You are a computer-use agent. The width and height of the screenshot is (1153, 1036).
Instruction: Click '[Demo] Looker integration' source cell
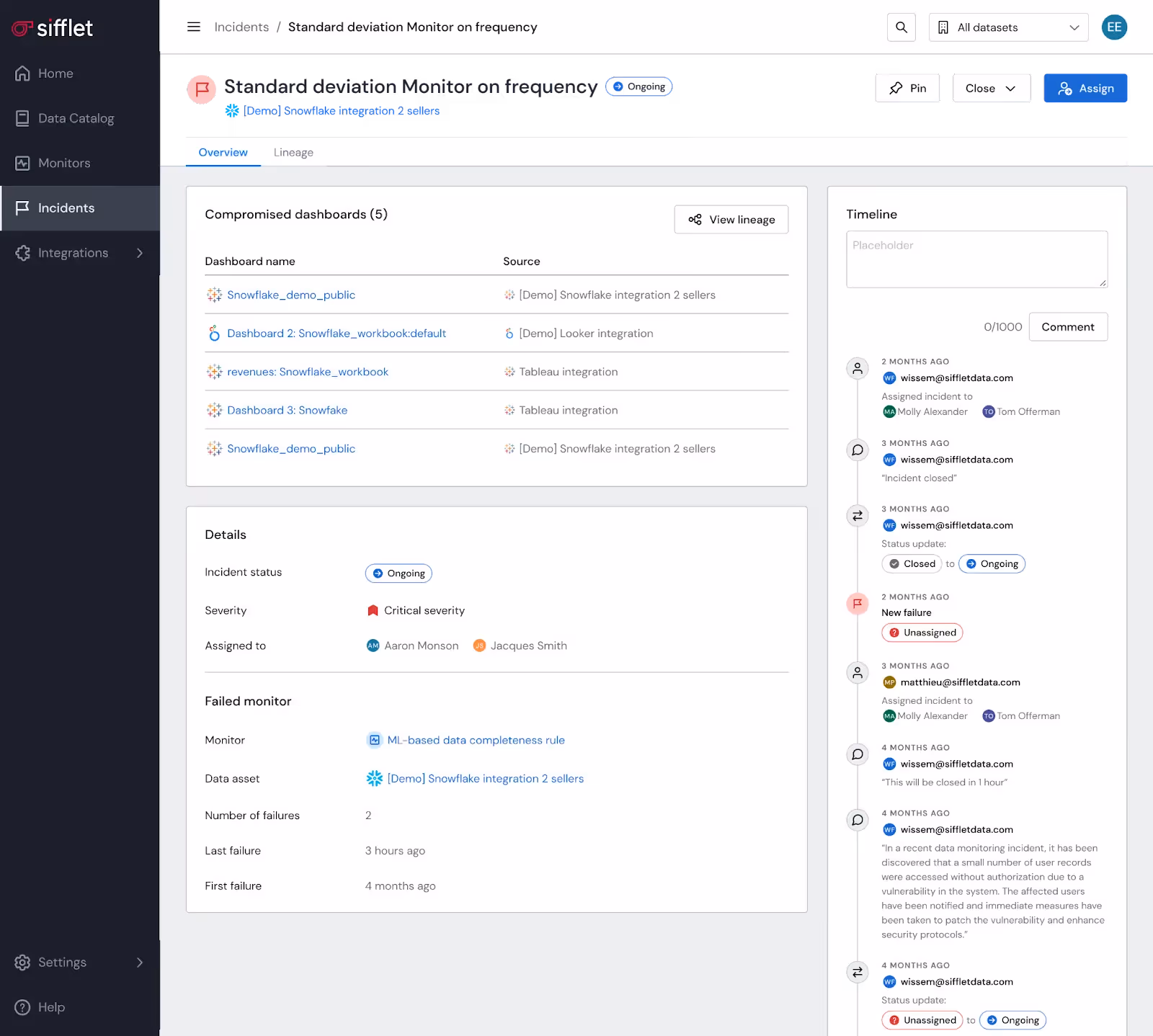coord(586,334)
